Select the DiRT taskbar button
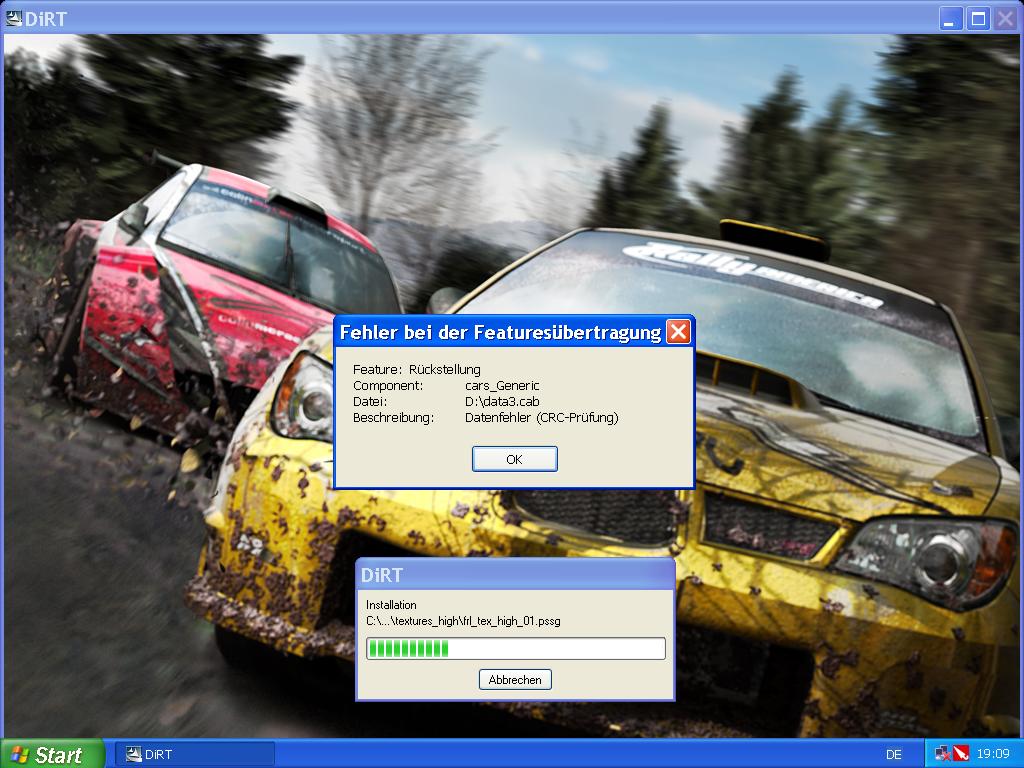Viewport: 1024px width, 768px height. pos(195,754)
